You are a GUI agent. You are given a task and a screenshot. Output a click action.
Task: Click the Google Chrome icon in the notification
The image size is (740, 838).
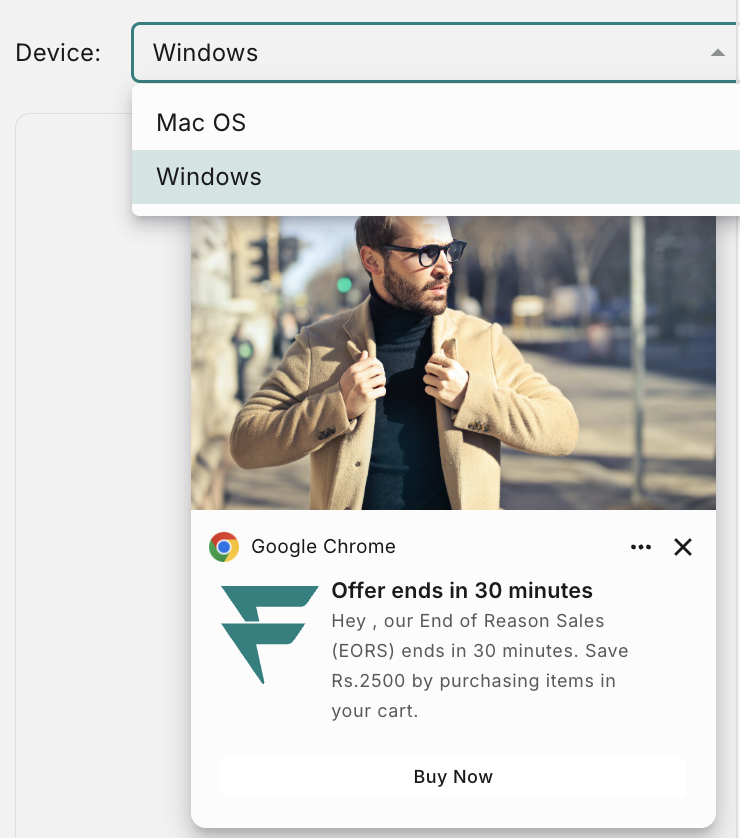pyautogui.click(x=224, y=547)
